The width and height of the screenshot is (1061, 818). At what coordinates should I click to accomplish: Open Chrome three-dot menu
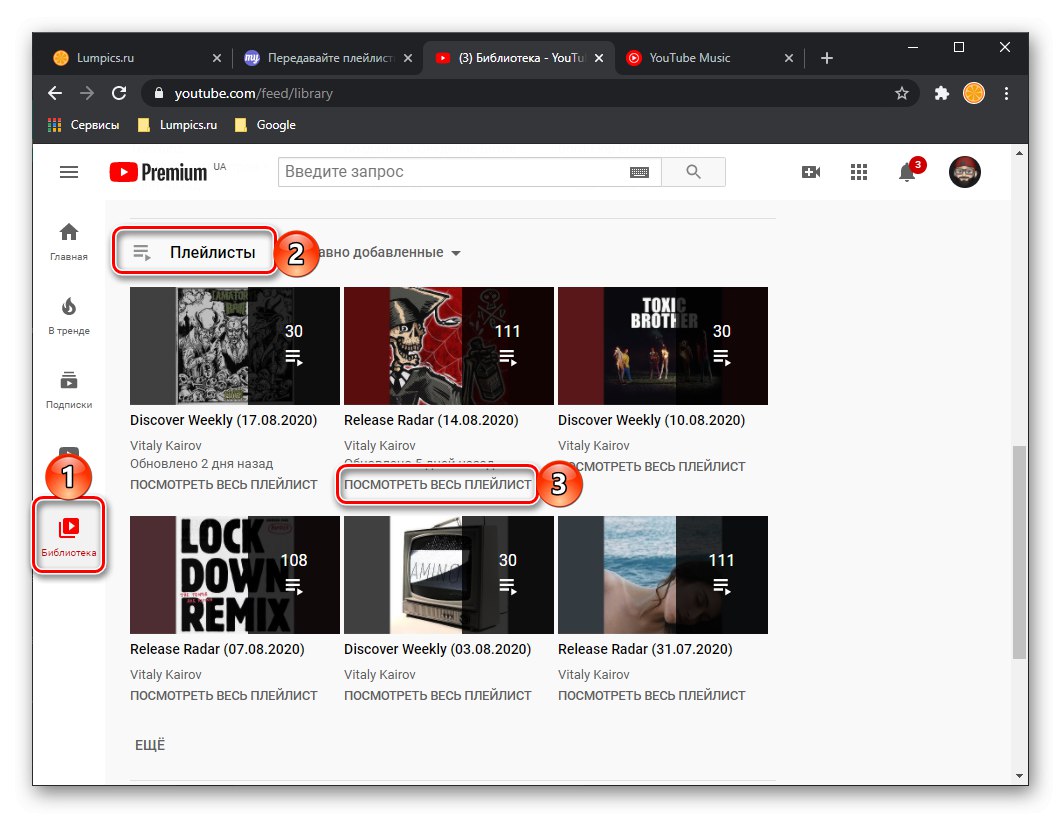[1006, 93]
